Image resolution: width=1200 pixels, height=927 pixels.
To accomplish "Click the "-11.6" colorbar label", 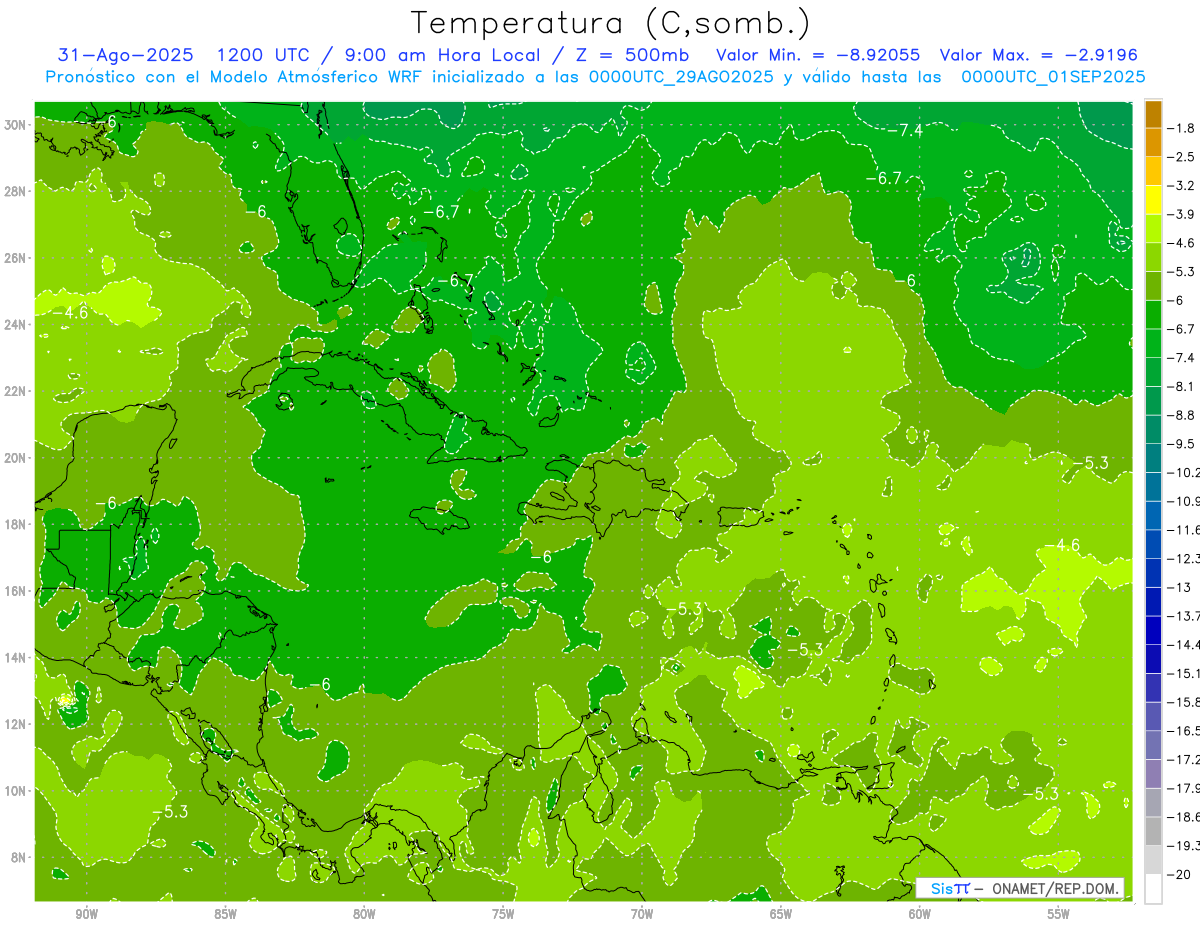I will point(1183,529).
